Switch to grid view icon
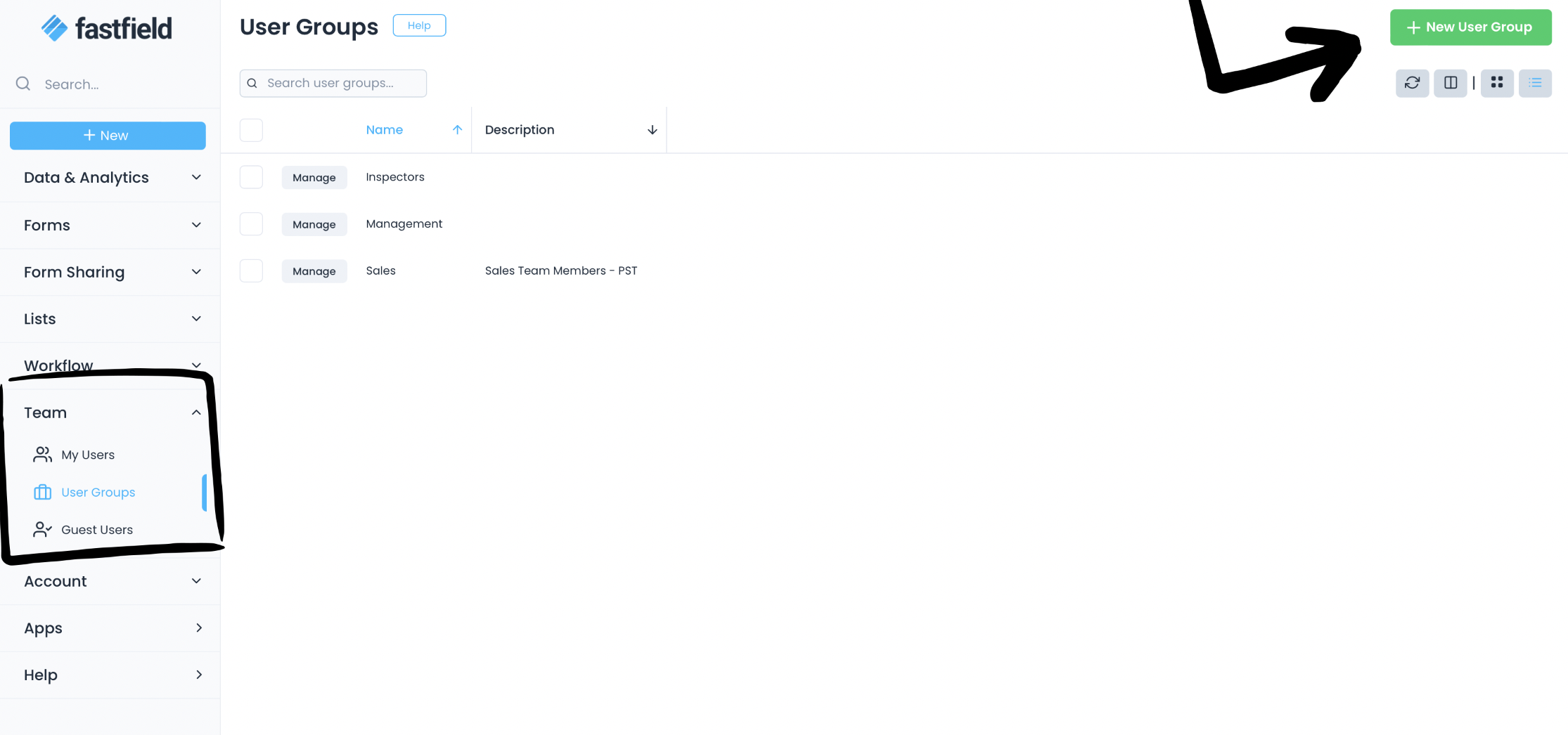1568x735 pixels. [x=1497, y=83]
